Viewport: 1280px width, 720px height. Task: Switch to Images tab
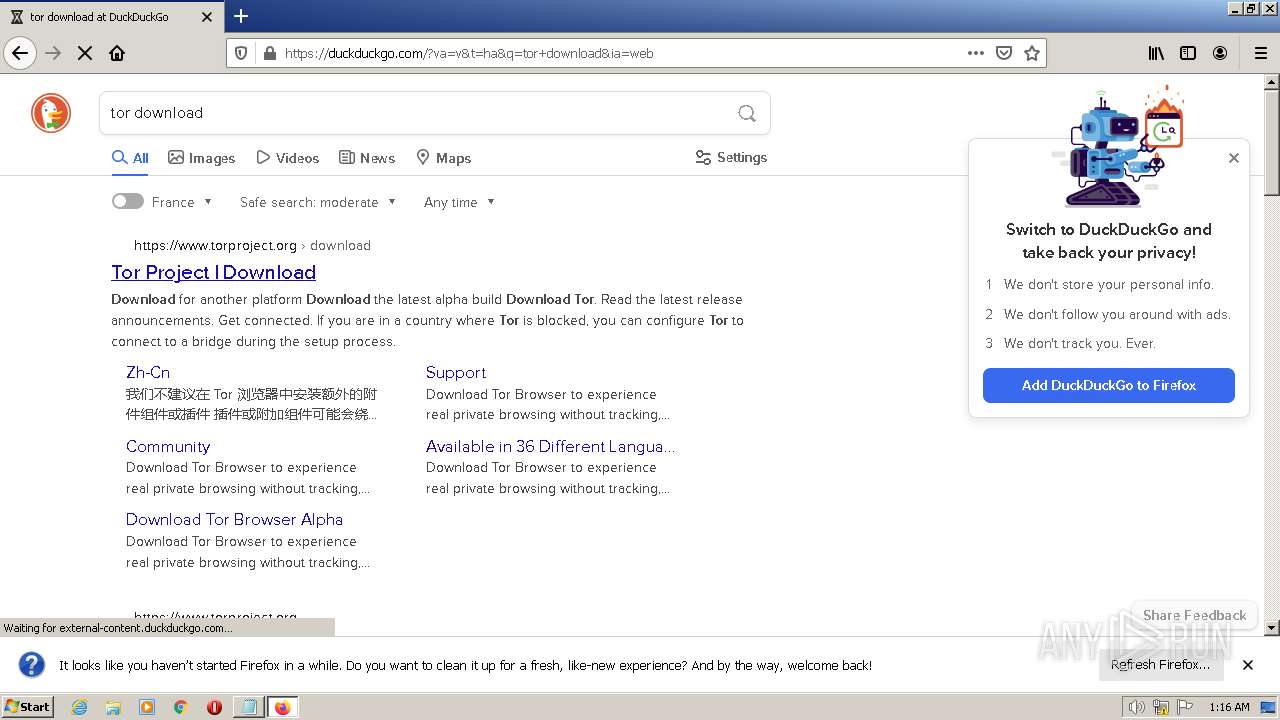201,158
